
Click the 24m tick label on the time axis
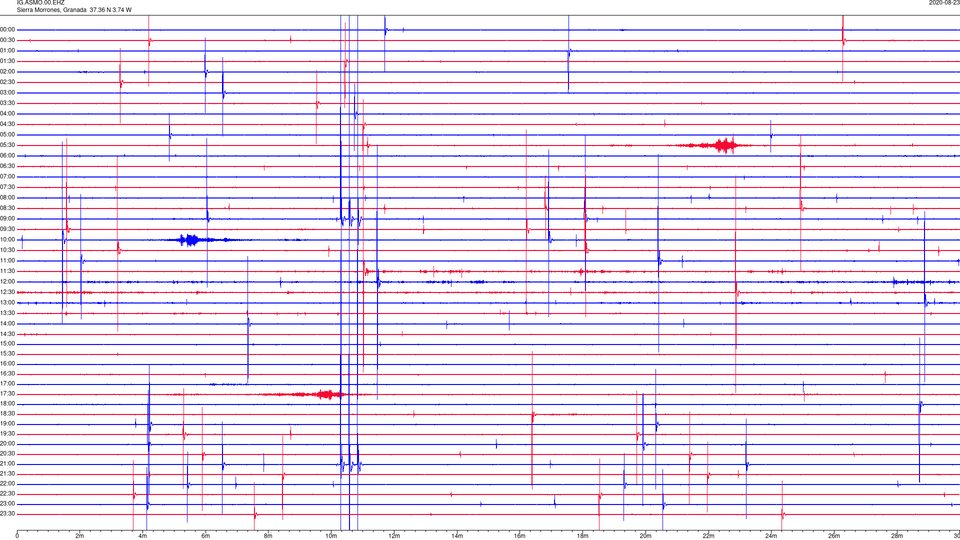click(x=771, y=536)
